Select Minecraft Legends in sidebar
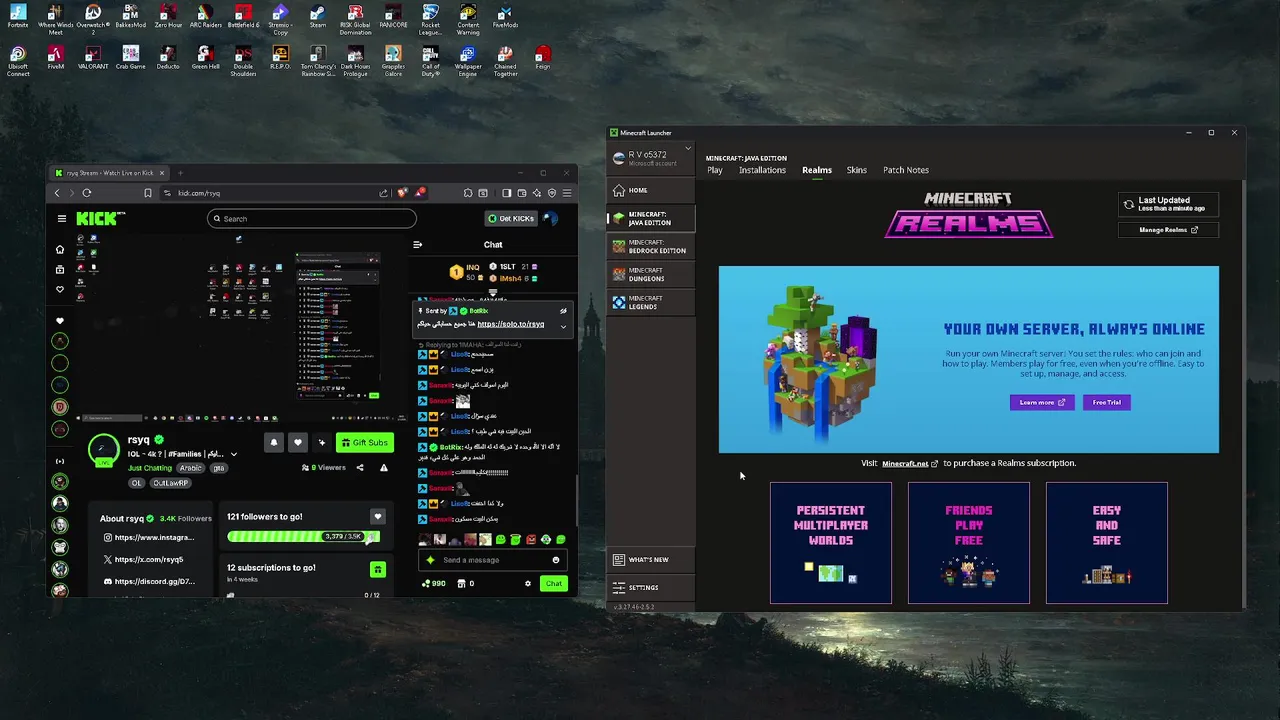1280x720 pixels. tap(650, 302)
